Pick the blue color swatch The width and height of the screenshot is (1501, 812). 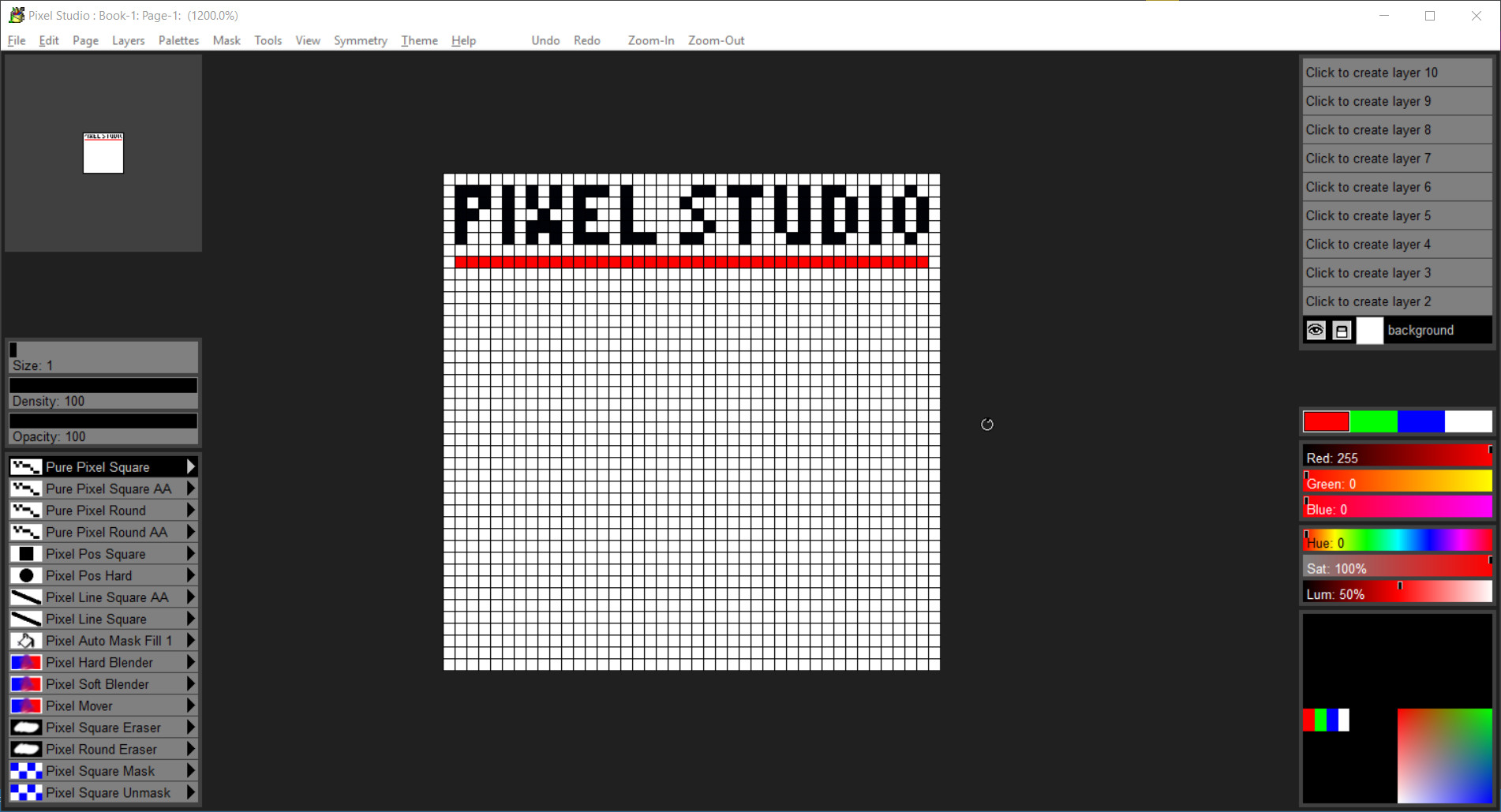click(x=1421, y=421)
